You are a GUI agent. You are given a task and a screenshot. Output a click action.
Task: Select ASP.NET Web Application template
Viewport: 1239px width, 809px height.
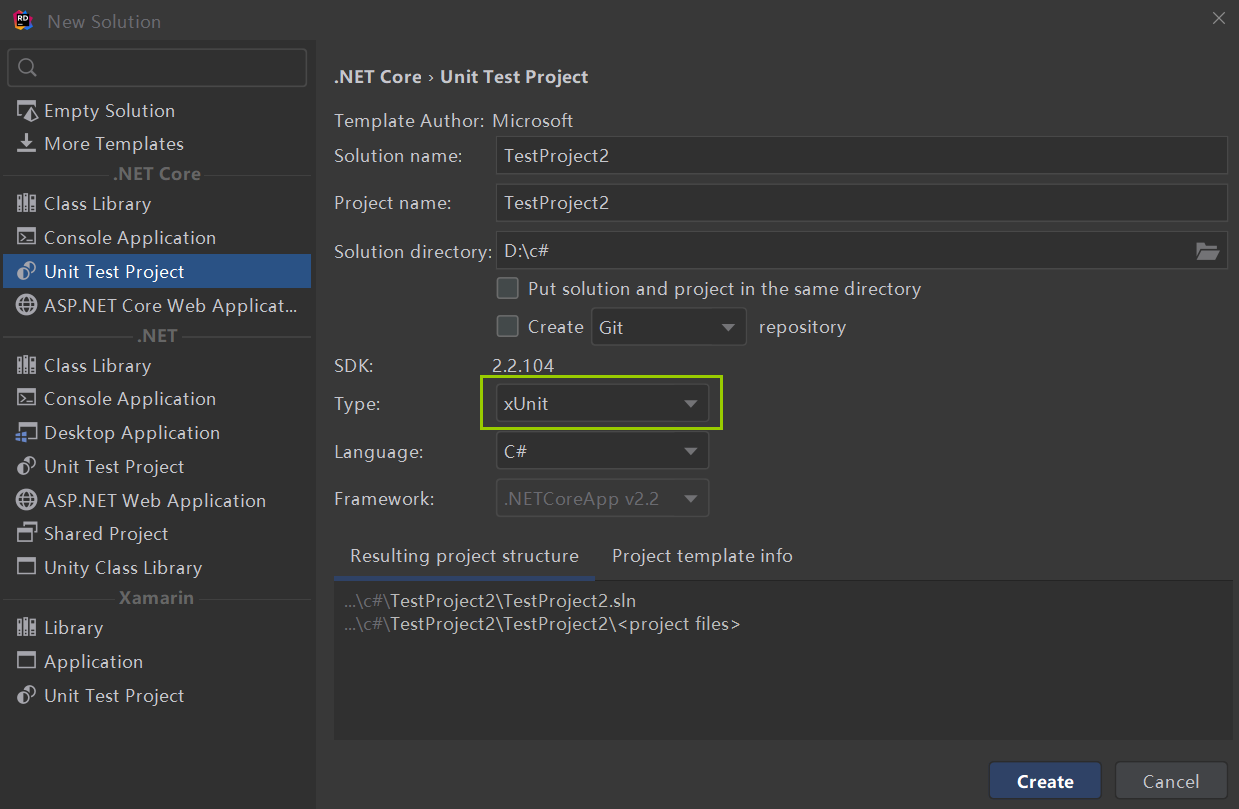(157, 501)
